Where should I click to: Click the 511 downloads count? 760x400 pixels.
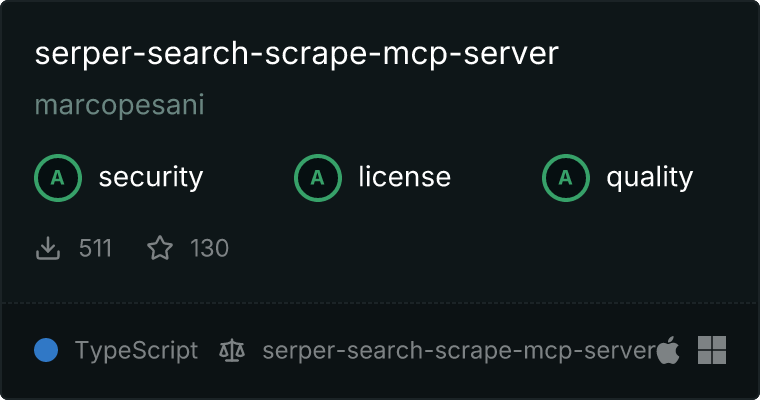pos(95,248)
